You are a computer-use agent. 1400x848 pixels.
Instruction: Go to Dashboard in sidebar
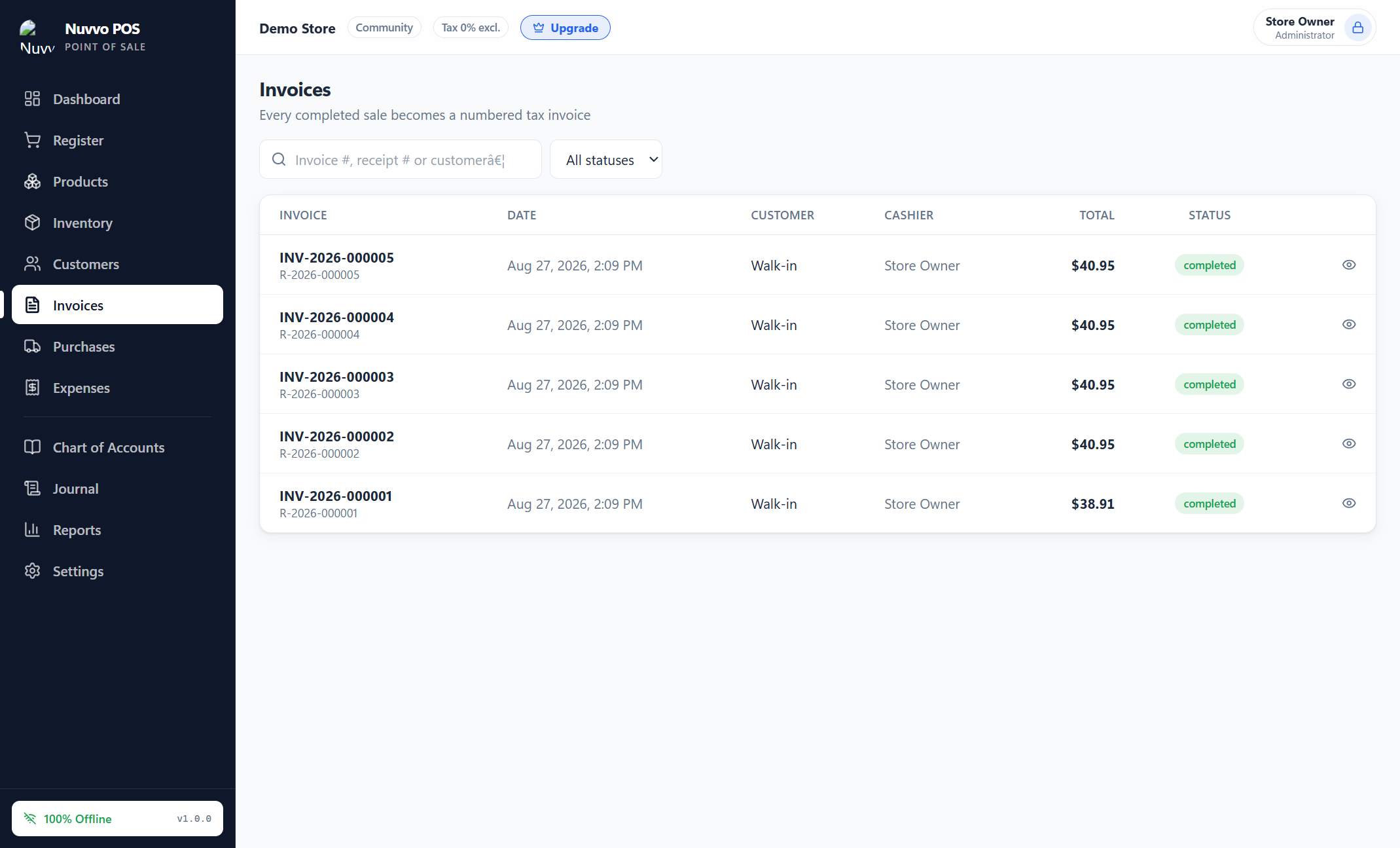click(x=117, y=99)
